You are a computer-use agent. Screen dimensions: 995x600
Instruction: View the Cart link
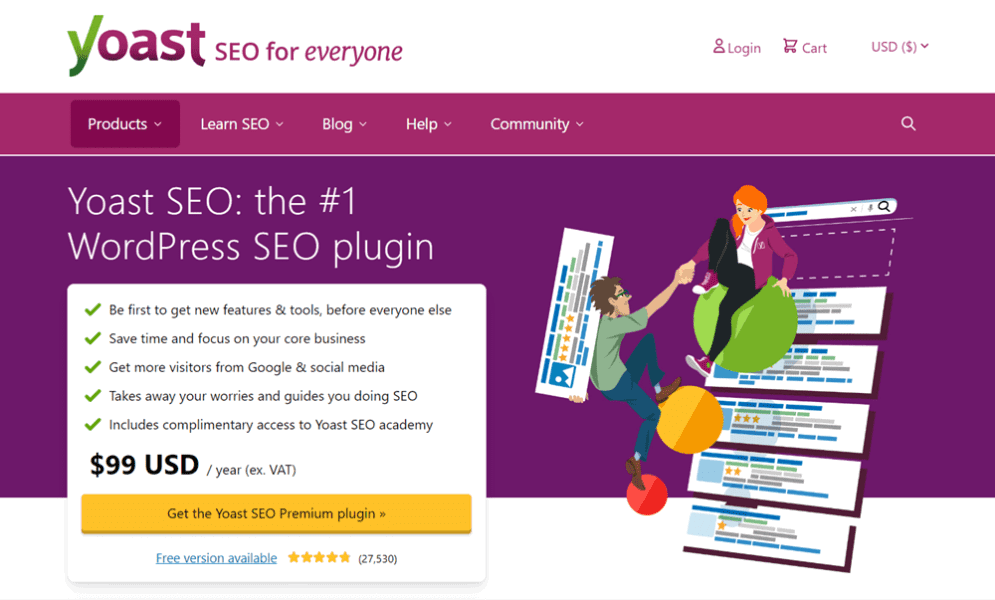pos(814,48)
